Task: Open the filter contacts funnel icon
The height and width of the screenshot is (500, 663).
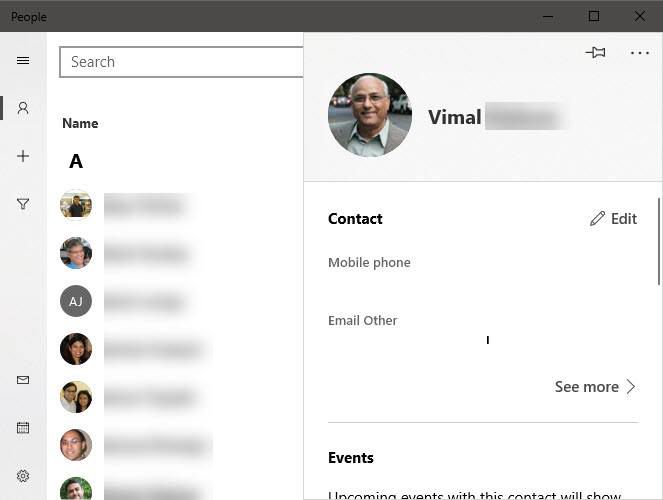Action: (x=23, y=204)
